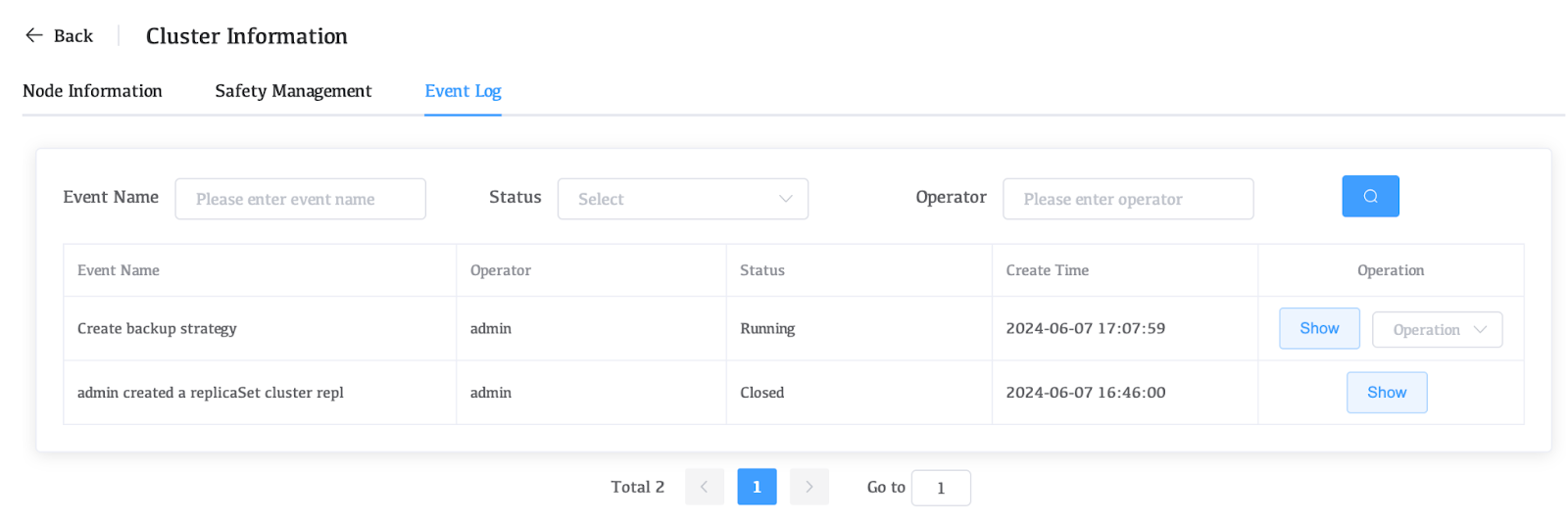The image size is (1568, 523).
Task: Click the Create backup strategy event name
Action: pyautogui.click(x=157, y=328)
